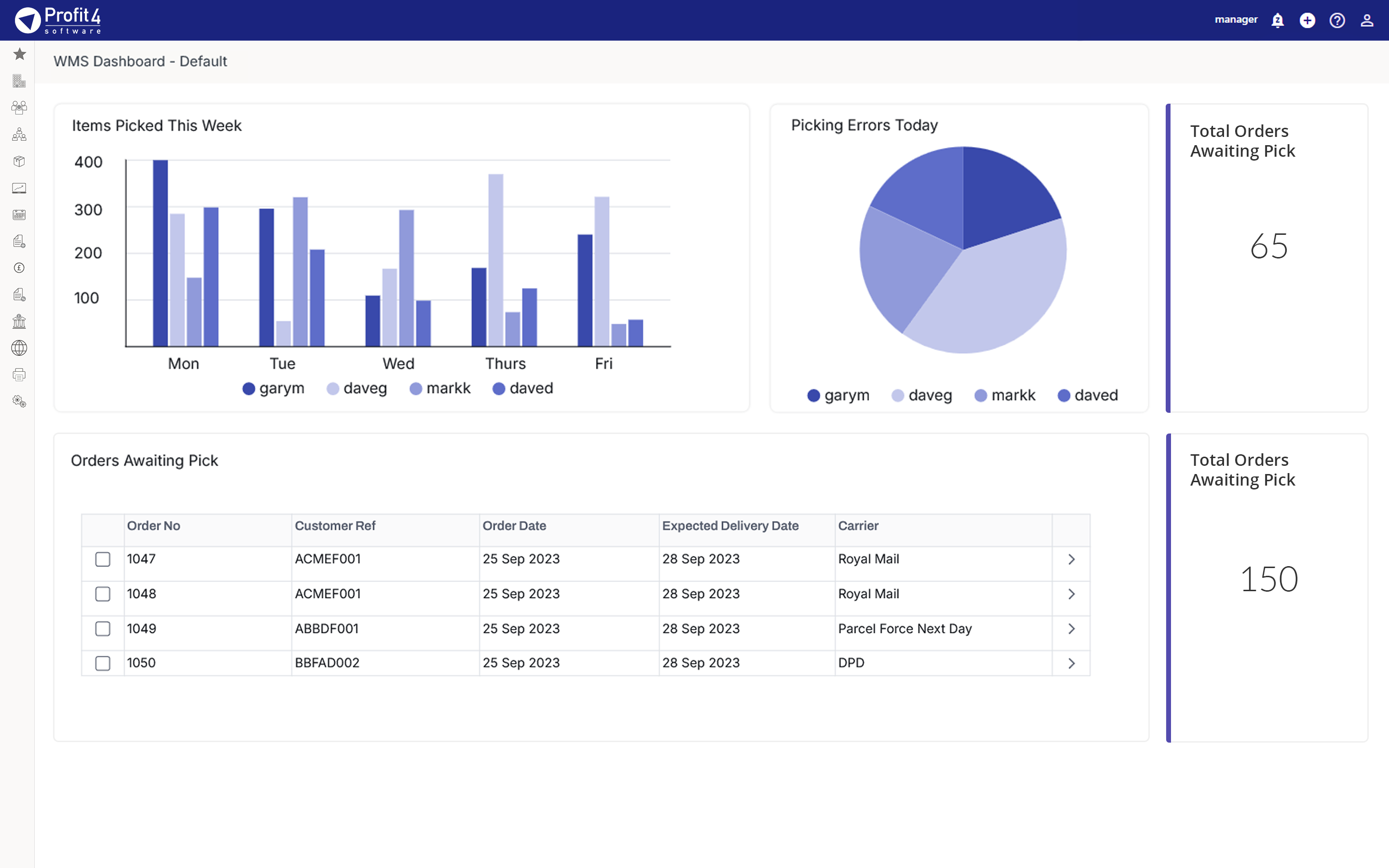Click the plus add icon in header

(x=1307, y=21)
